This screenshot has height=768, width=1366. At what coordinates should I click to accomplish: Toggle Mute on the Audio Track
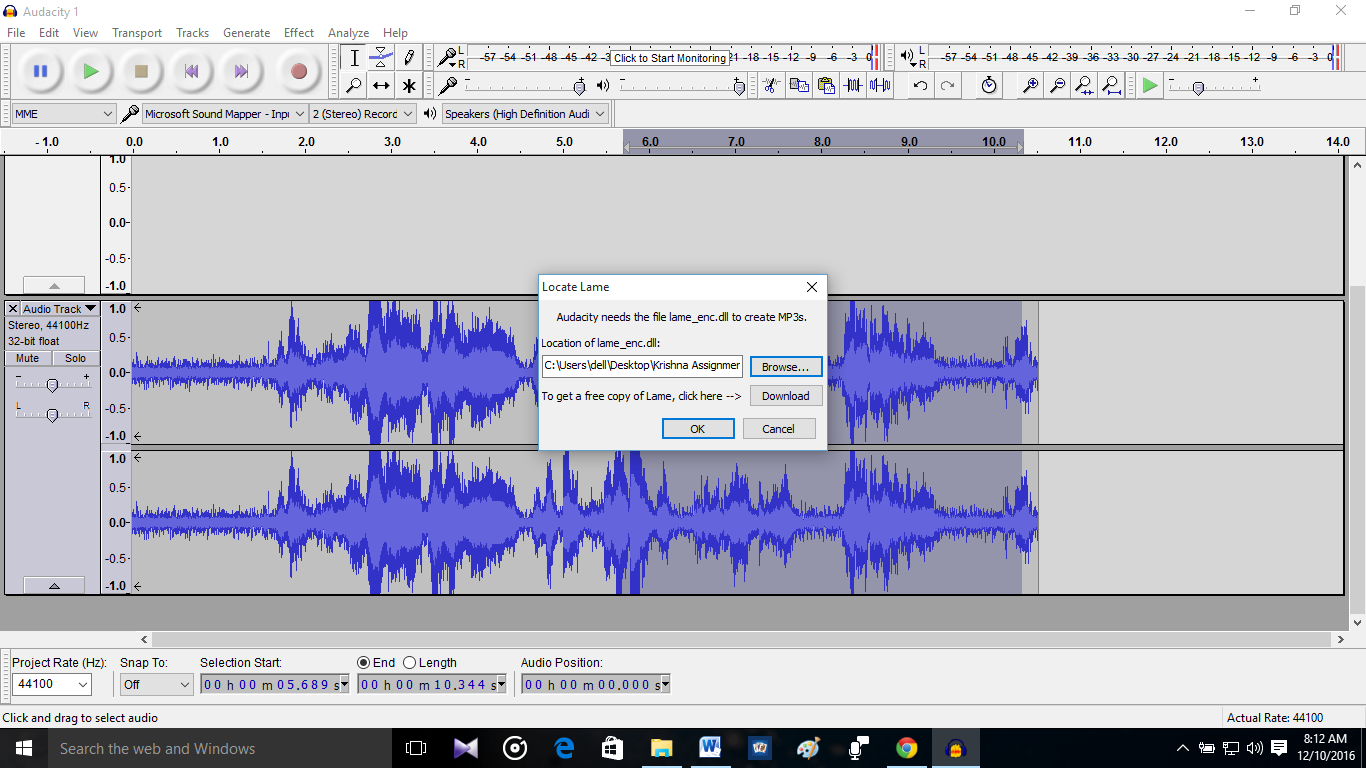(x=28, y=358)
